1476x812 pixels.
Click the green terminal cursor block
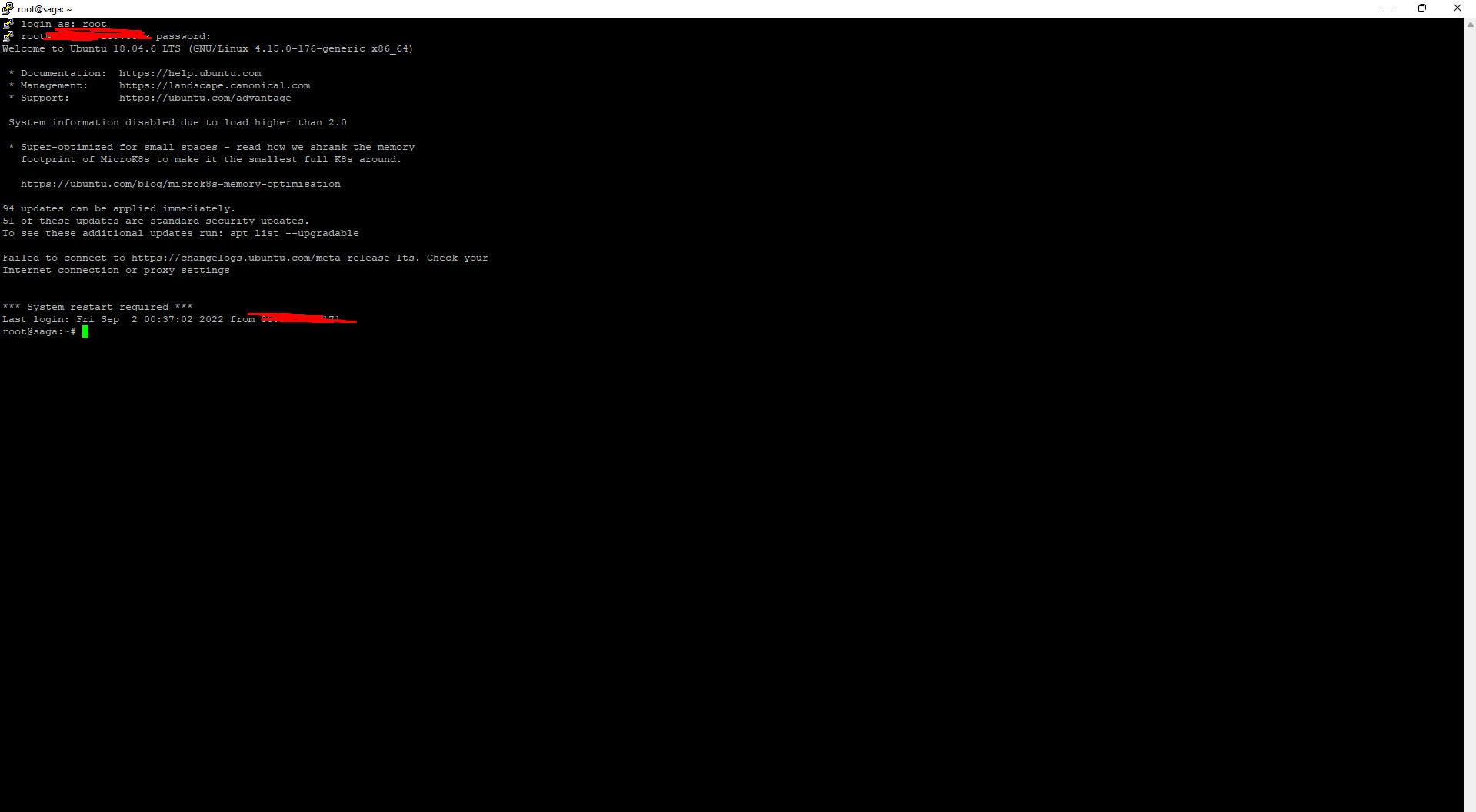85,331
